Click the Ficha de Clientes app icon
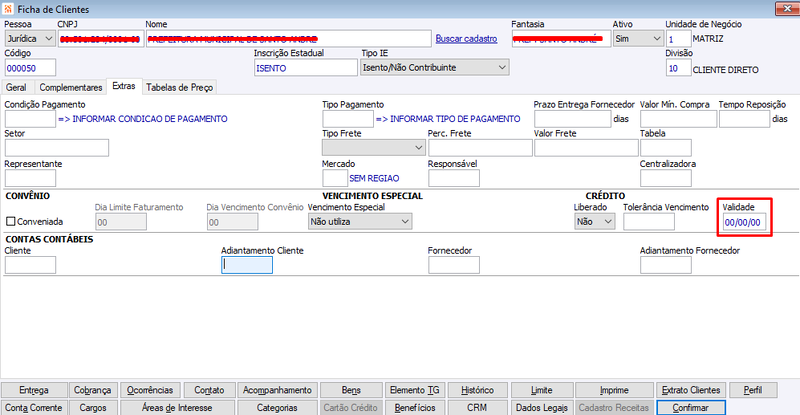Image resolution: width=800 pixels, height=415 pixels. coord(8,9)
